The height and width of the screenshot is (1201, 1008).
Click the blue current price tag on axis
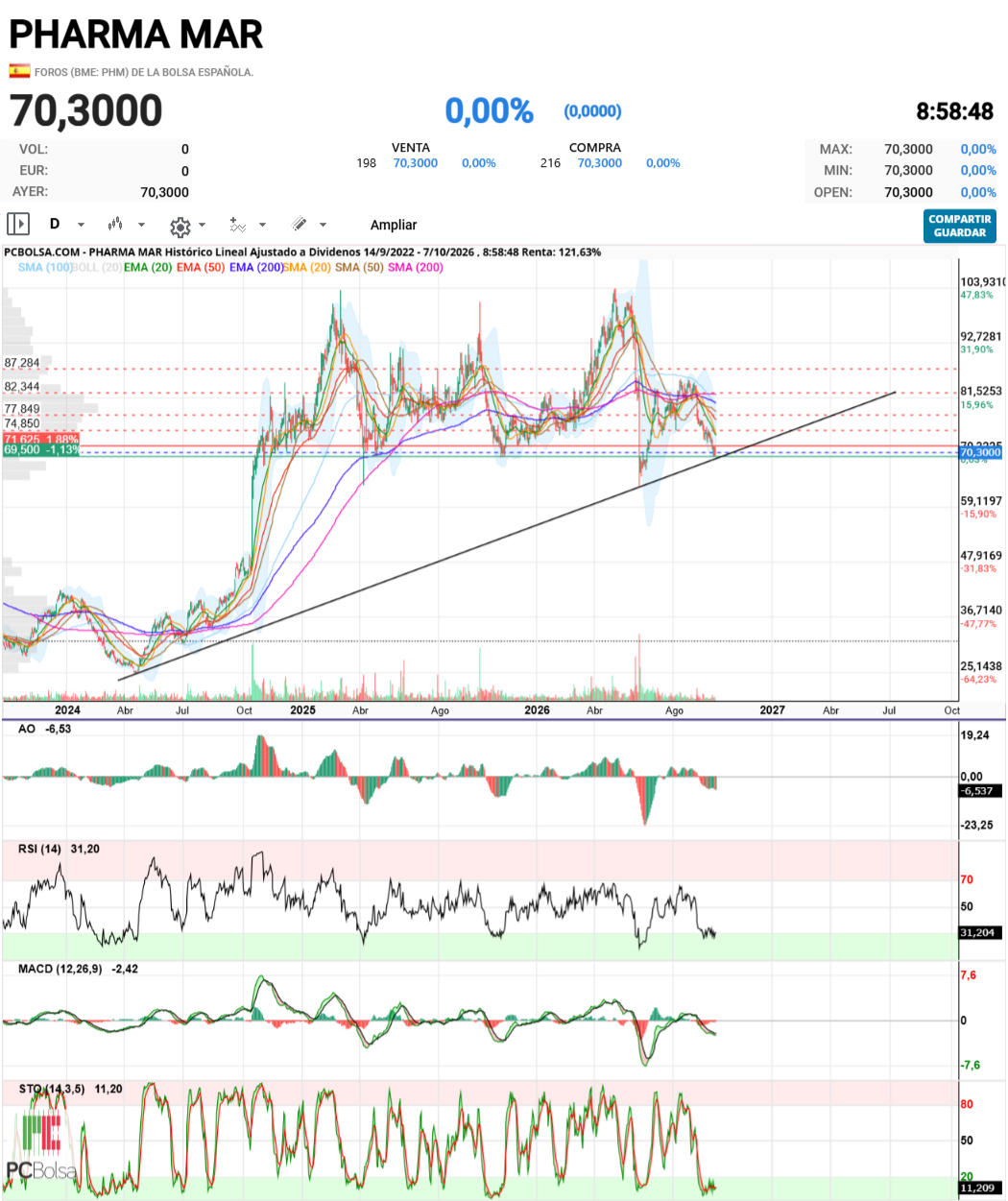click(981, 452)
